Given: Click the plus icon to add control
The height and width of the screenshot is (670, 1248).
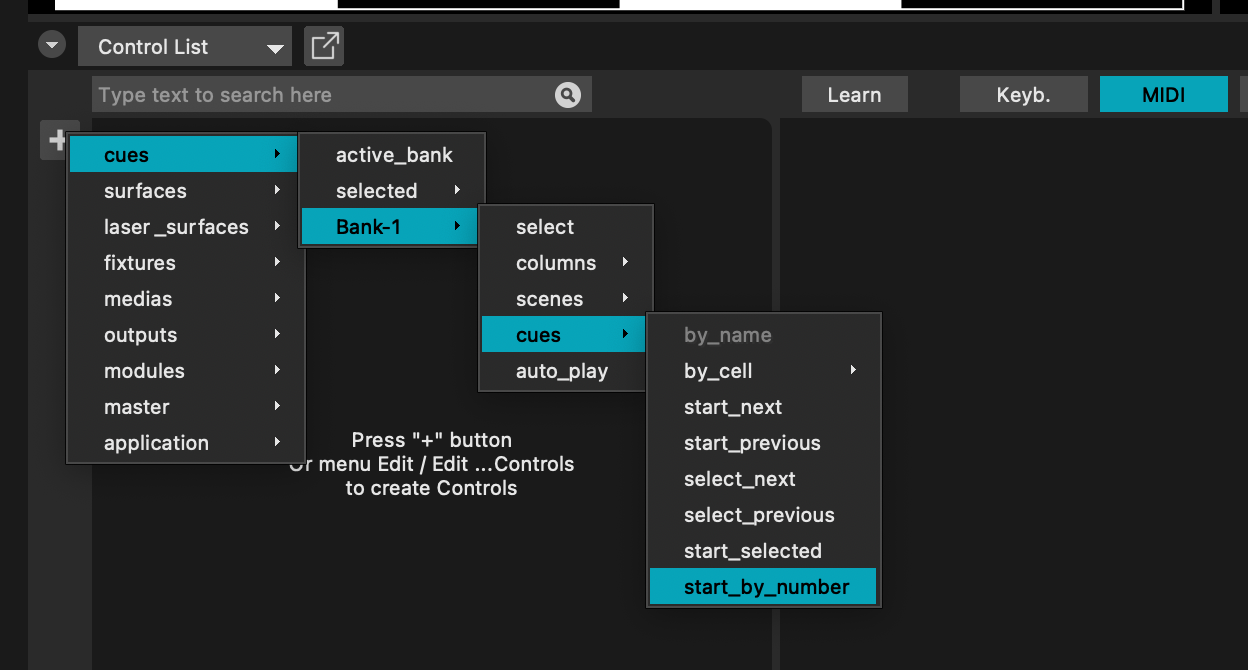Looking at the screenshot, I should [57, 140].
